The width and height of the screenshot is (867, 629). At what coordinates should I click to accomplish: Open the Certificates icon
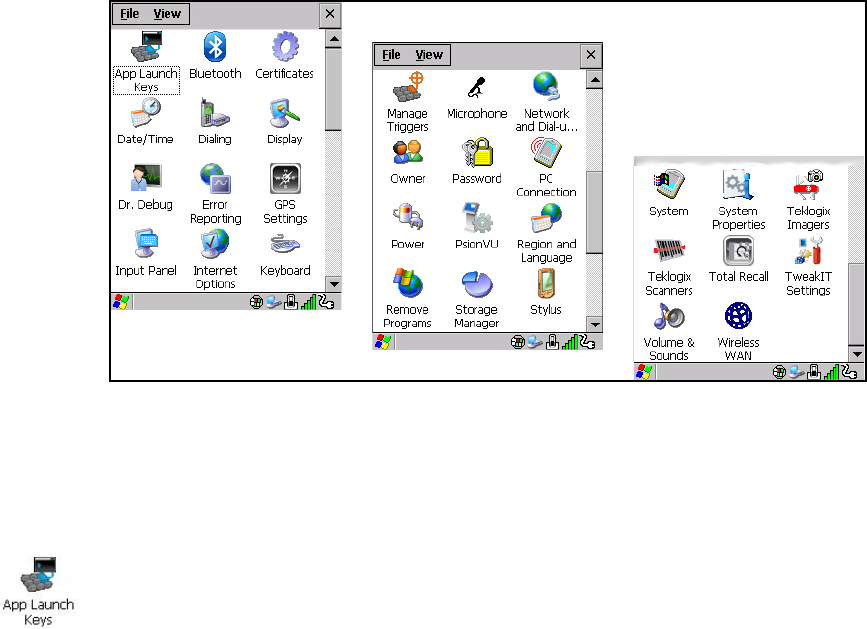(x=284, y=56)
